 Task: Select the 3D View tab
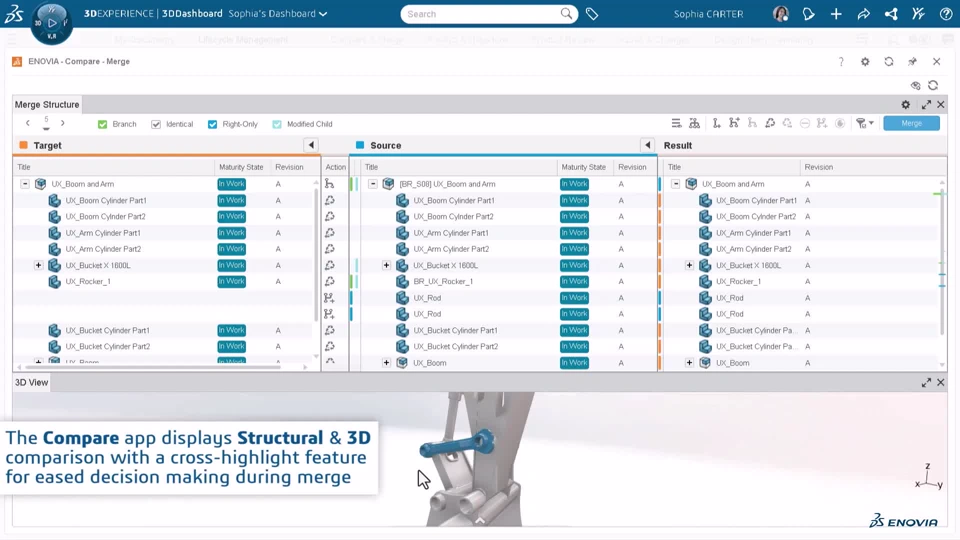(31, 383)
